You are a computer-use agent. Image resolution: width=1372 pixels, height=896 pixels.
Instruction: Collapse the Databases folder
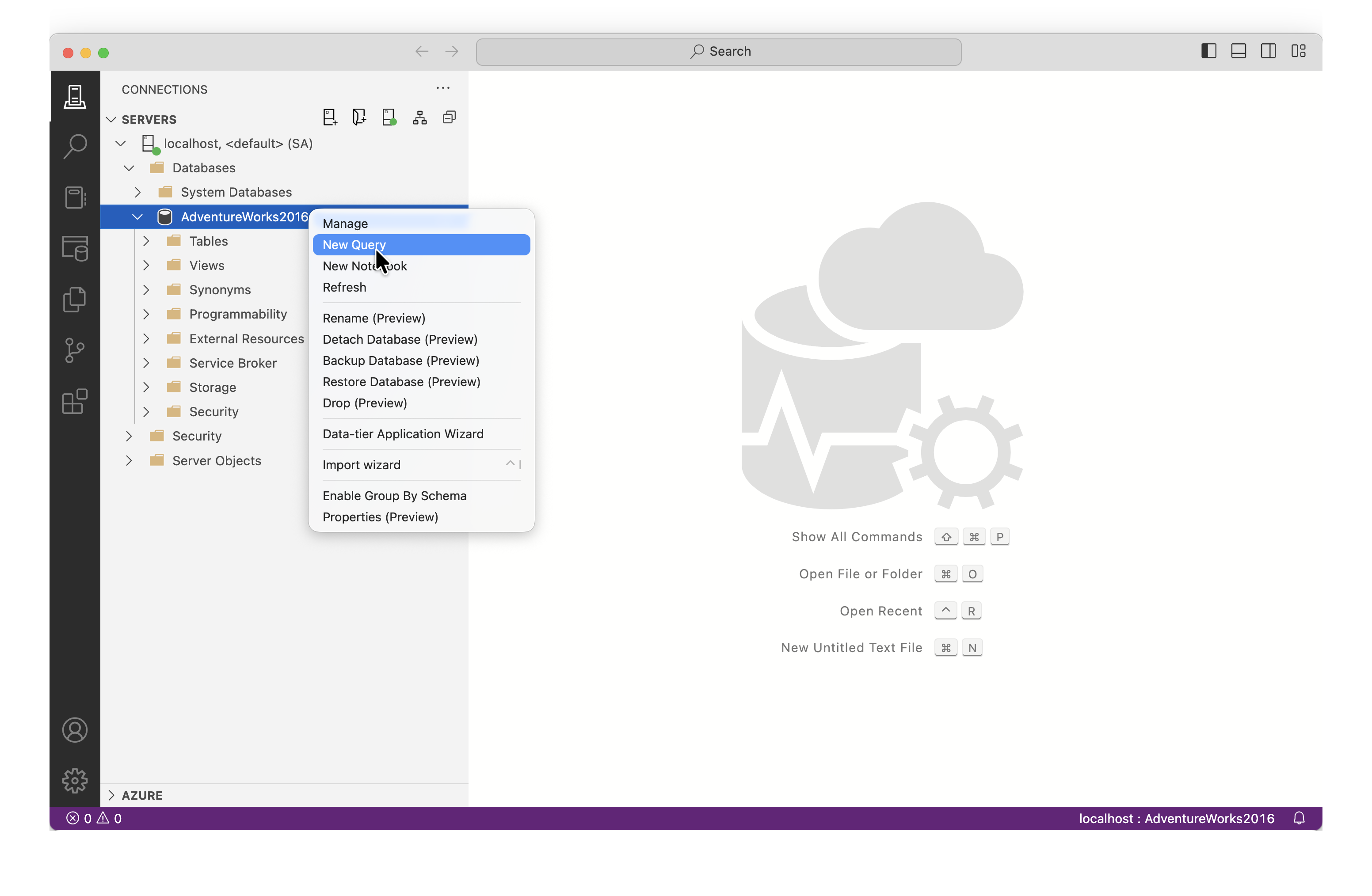click(x=129, y=168)
